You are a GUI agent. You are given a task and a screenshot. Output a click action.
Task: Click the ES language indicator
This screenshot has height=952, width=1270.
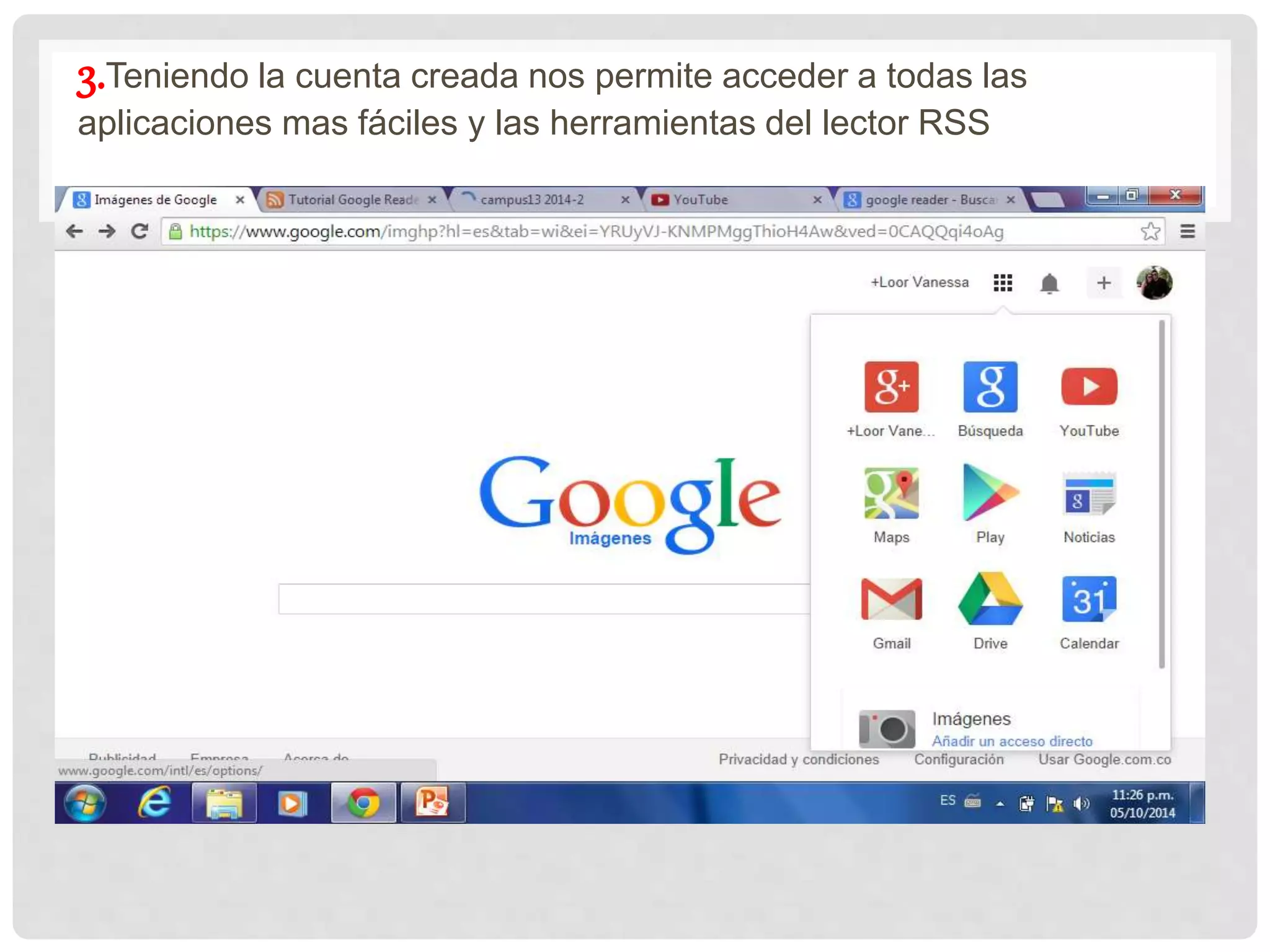tap(948, 800)
